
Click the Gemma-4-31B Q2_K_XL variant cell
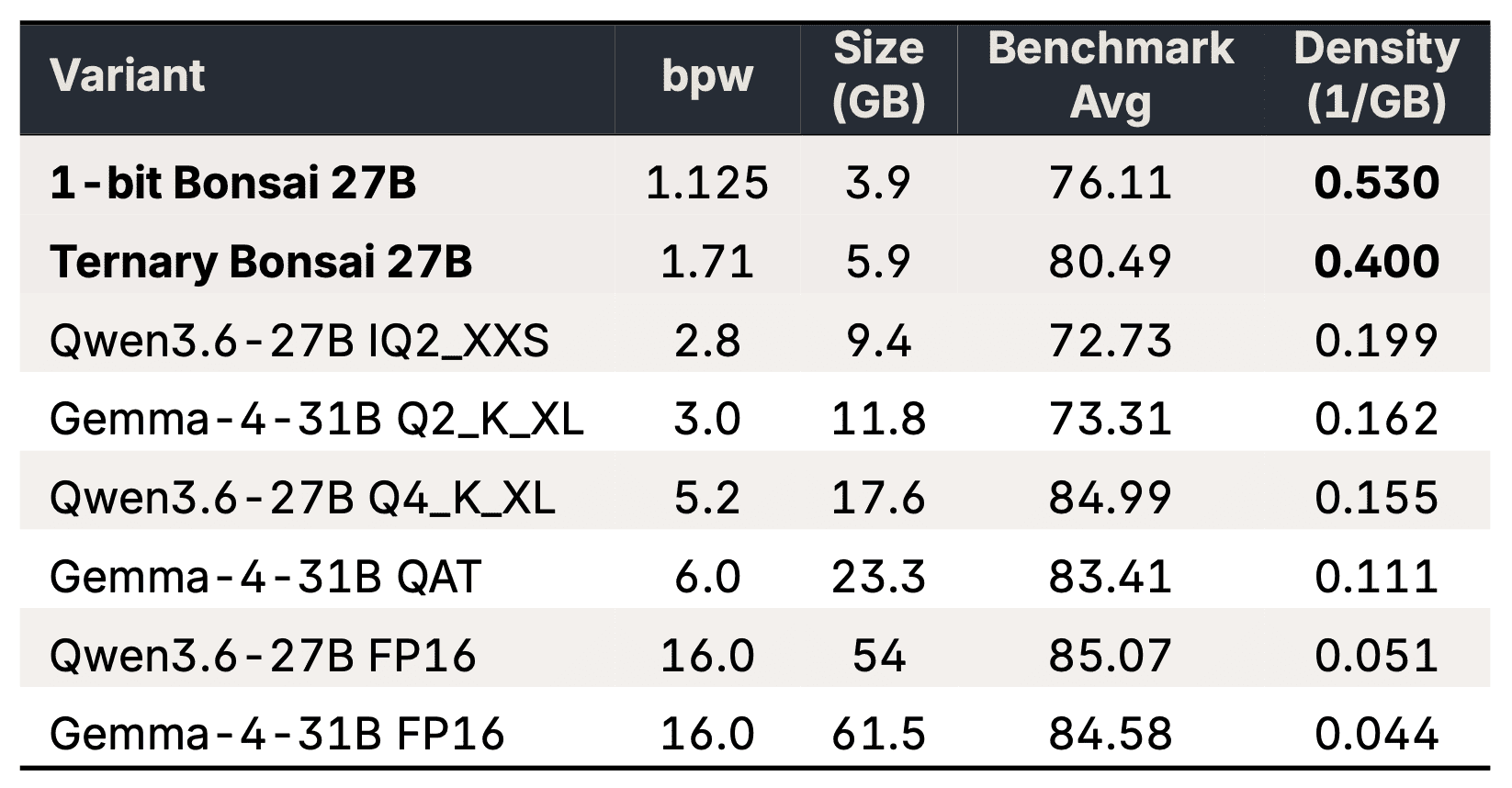pyautogui.click(x=317, y=420)
